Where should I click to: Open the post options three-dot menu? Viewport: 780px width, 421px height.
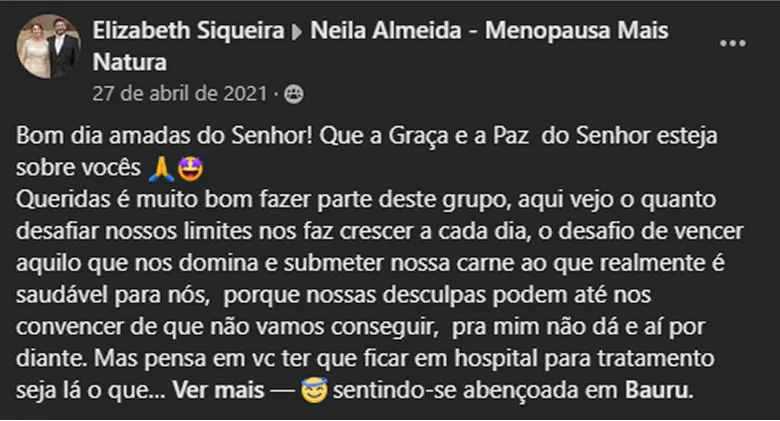[733, 42]
